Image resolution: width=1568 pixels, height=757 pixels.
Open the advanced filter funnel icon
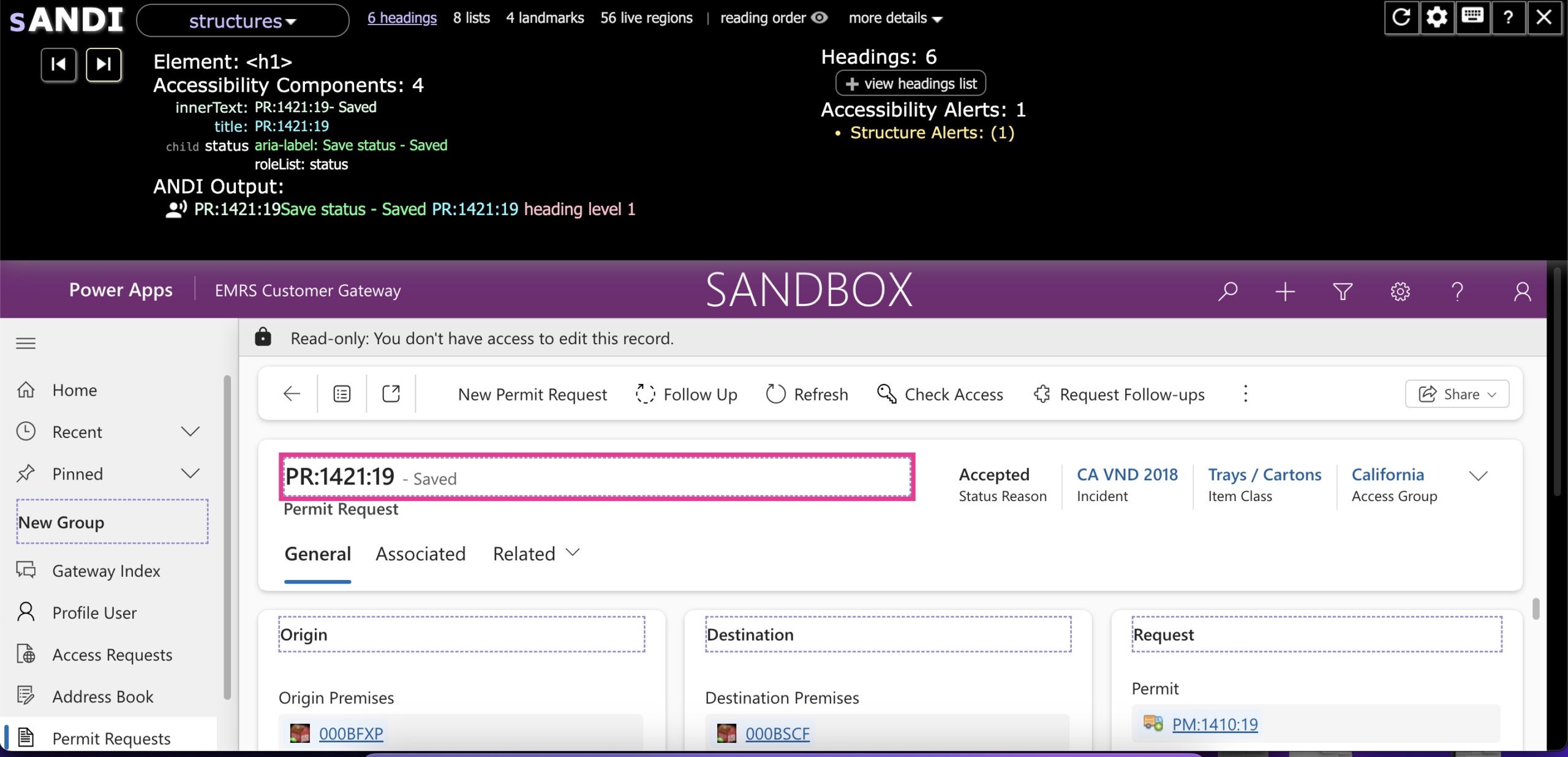[x=1343, y=291]
